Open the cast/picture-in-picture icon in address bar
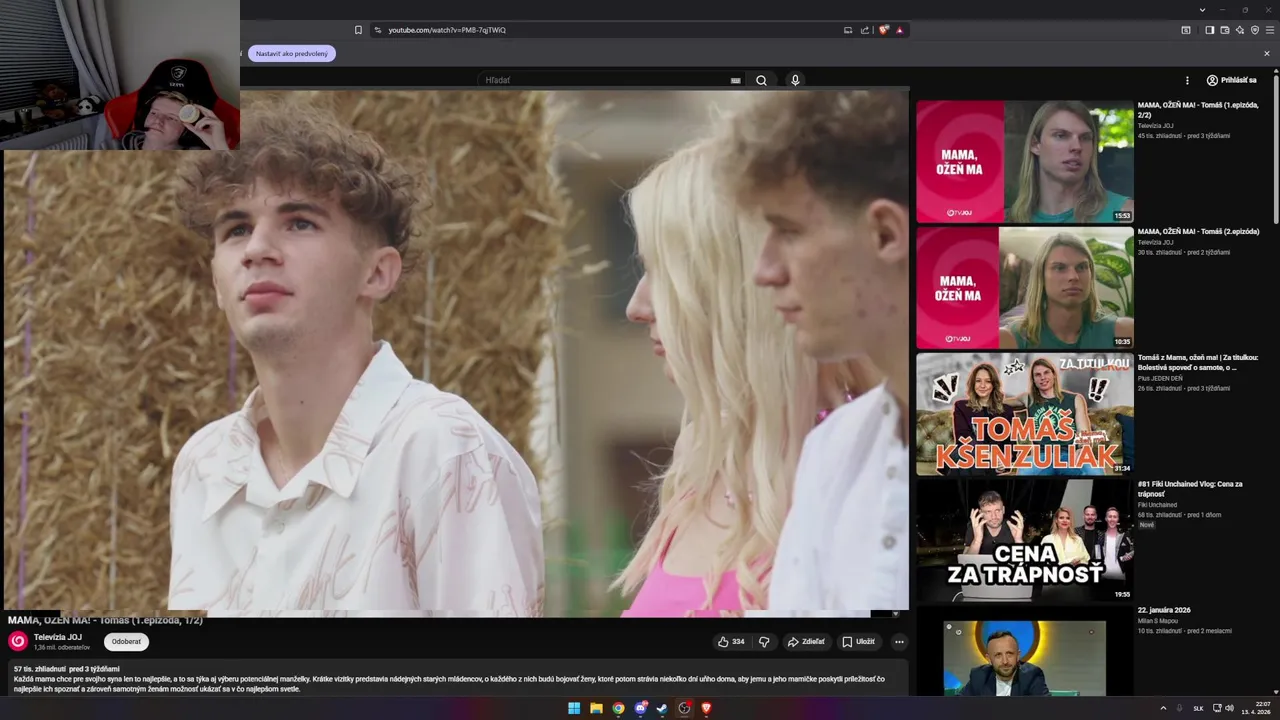1280x720 pixels. pyautogui.click(x=848, y=30)
